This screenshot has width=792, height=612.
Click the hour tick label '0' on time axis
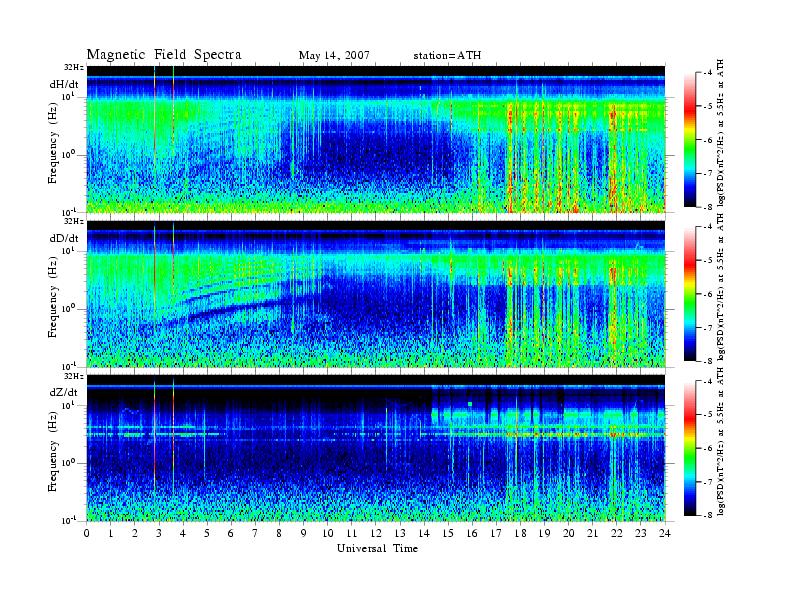point(87,533)
